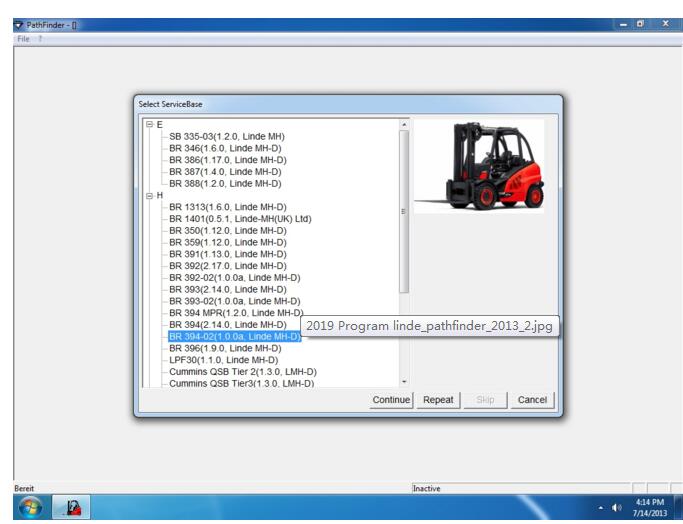Open the ? help menu
Screen dimensions: 683x524
(40, 39)
